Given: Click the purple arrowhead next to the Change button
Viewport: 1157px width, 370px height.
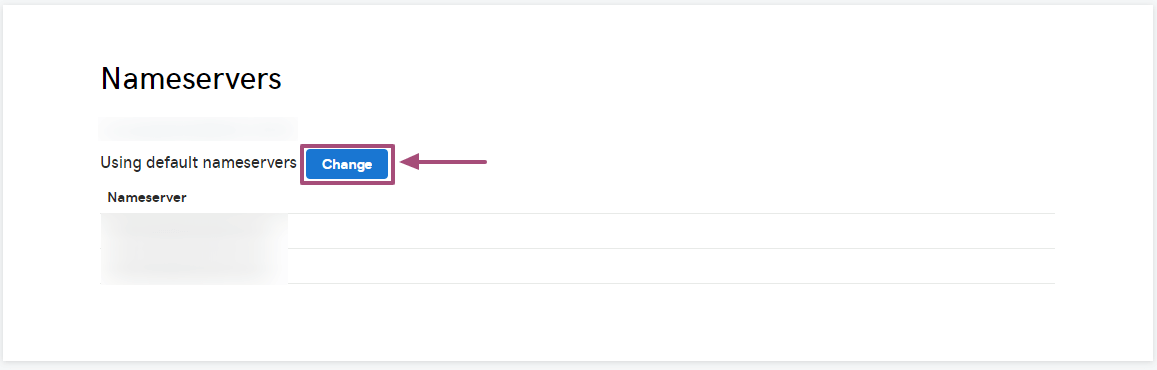Looking at the screenshot, I should pos(410,162).
